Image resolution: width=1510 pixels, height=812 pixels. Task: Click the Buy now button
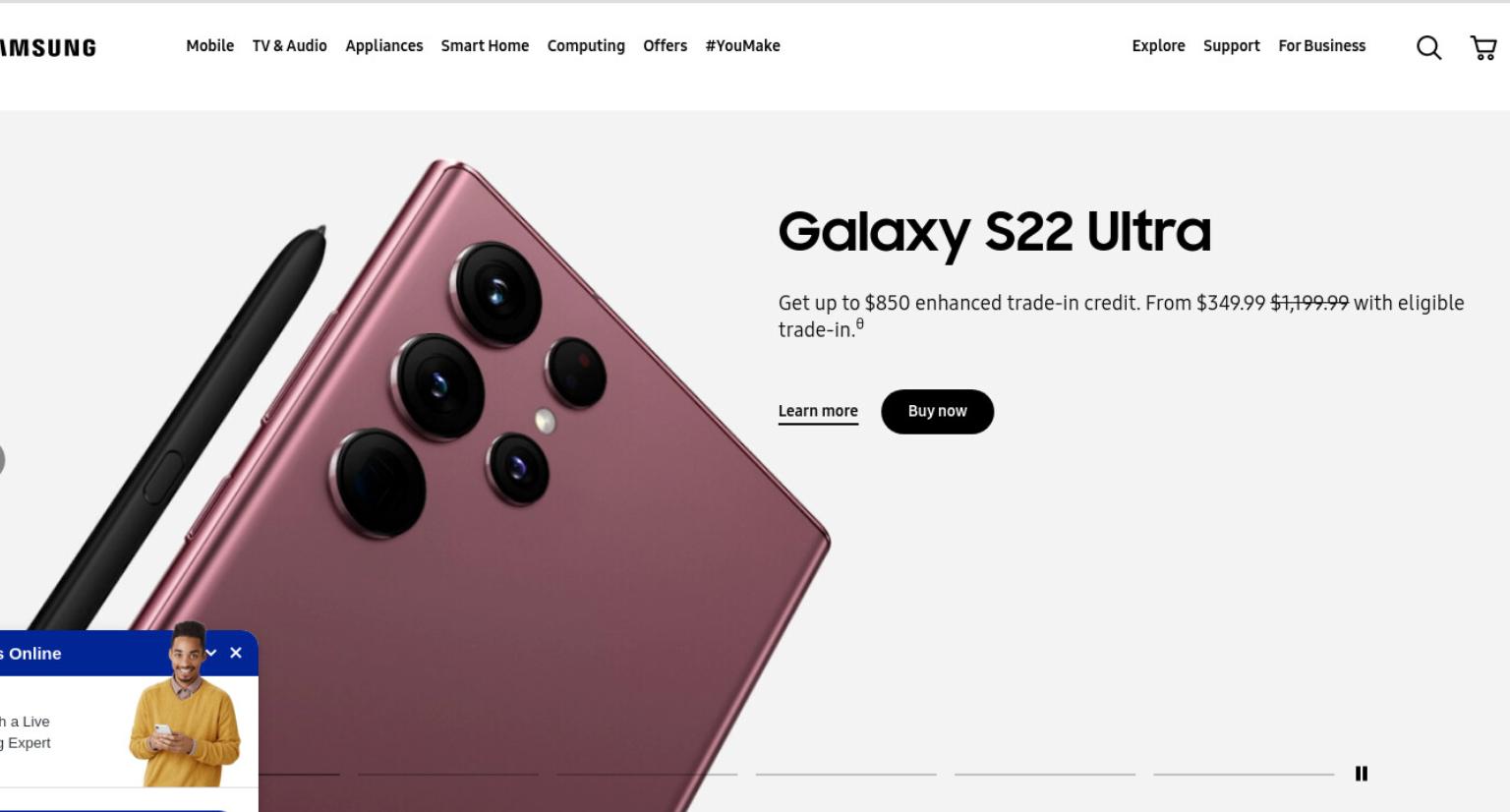click(937, 412)
